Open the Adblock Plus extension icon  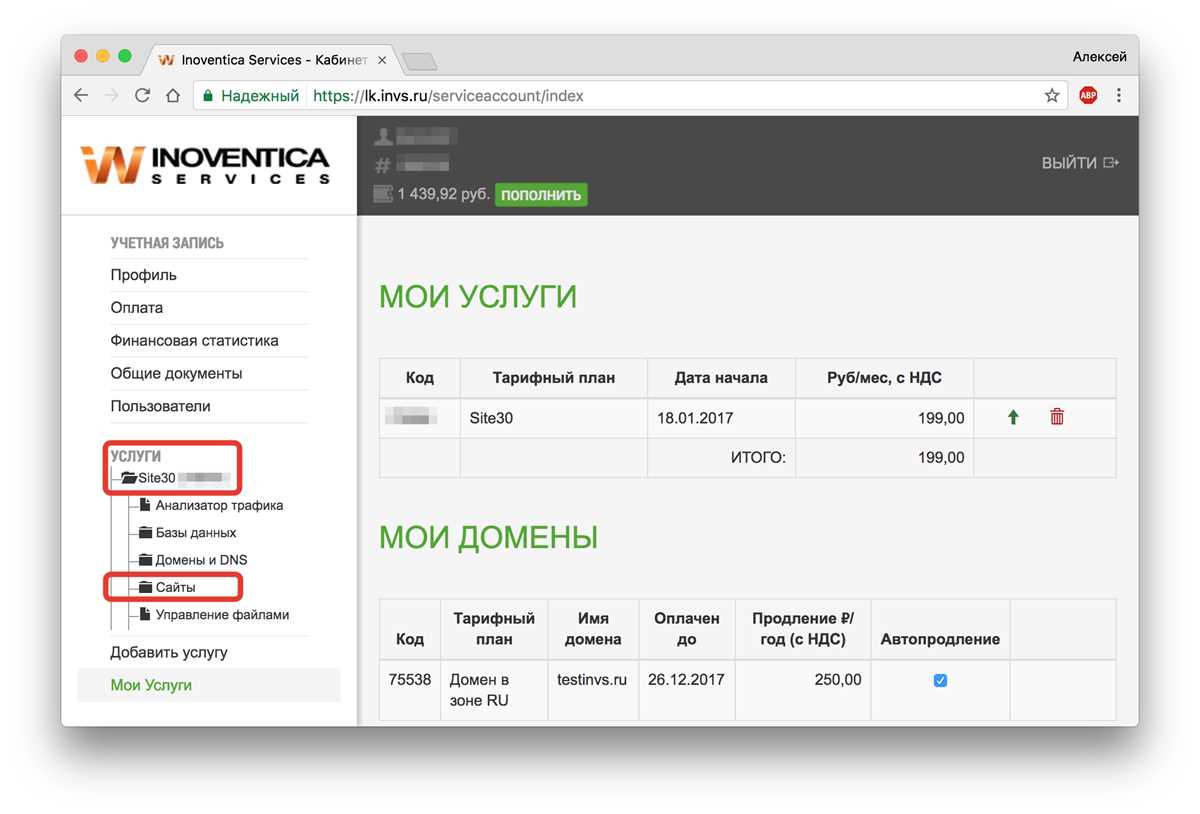pos(1087,96)
